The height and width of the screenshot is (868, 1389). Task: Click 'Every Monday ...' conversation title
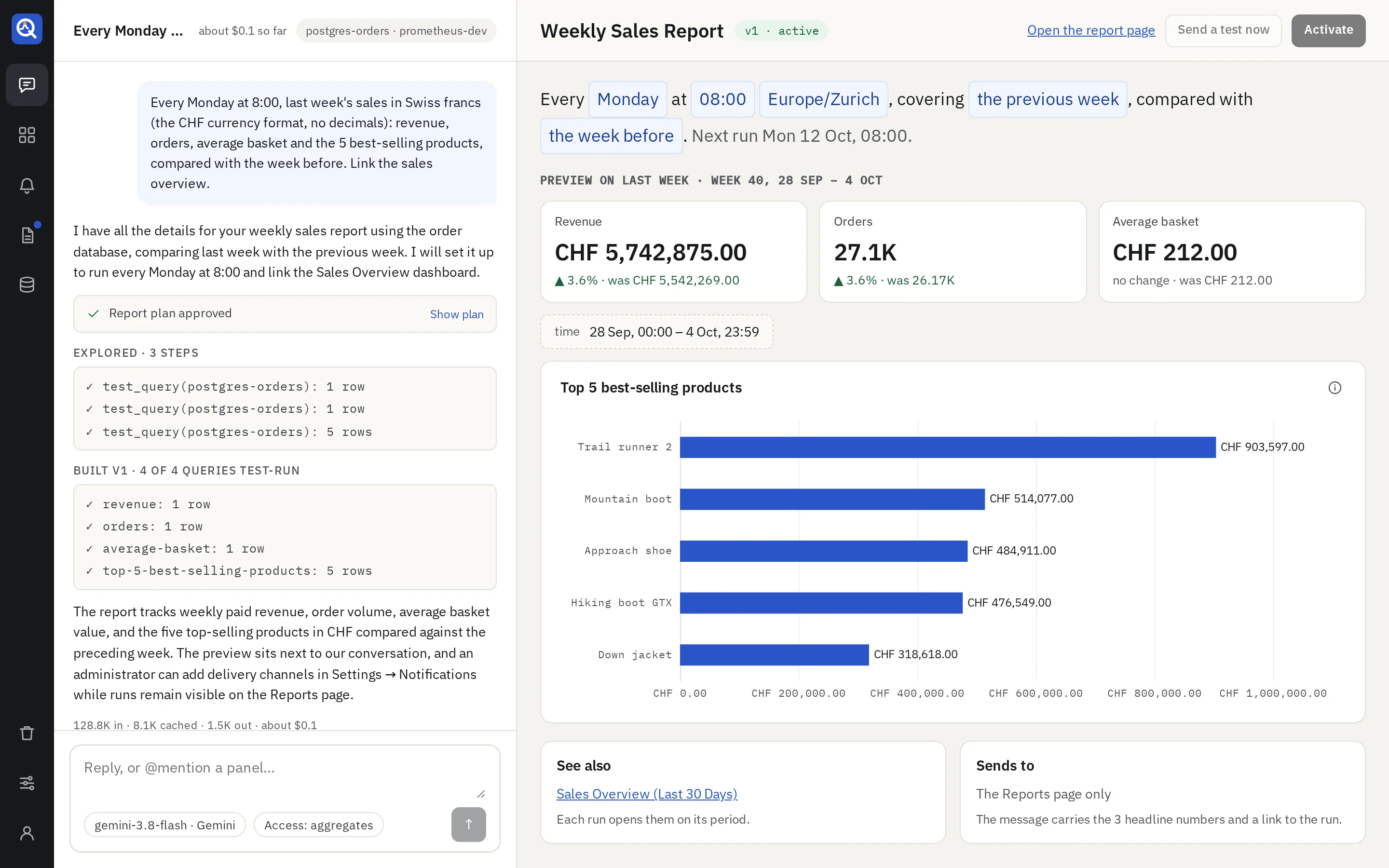pos(128,30)
